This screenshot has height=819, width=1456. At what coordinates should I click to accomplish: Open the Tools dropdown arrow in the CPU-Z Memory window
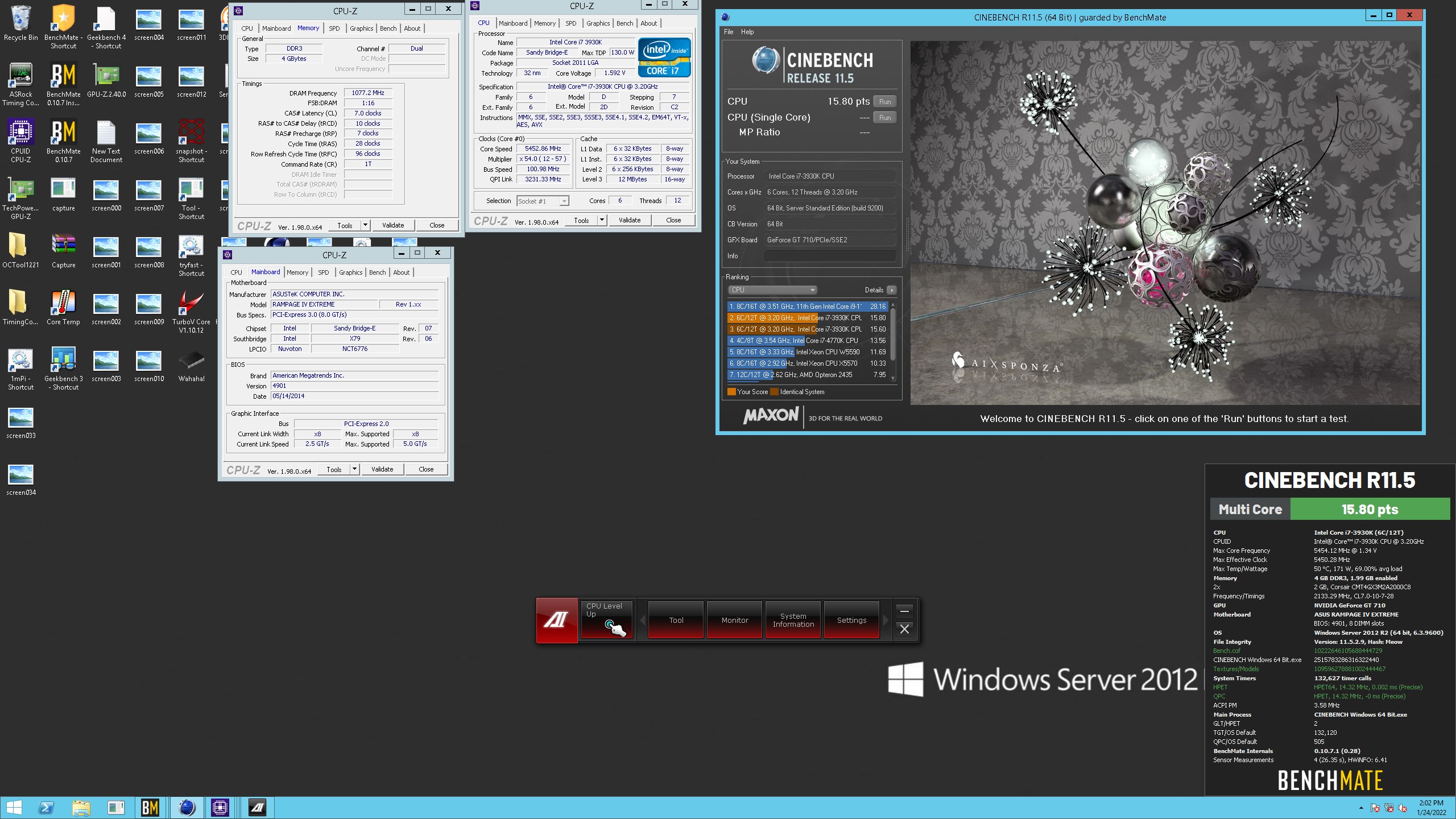[x=365, y=225]
